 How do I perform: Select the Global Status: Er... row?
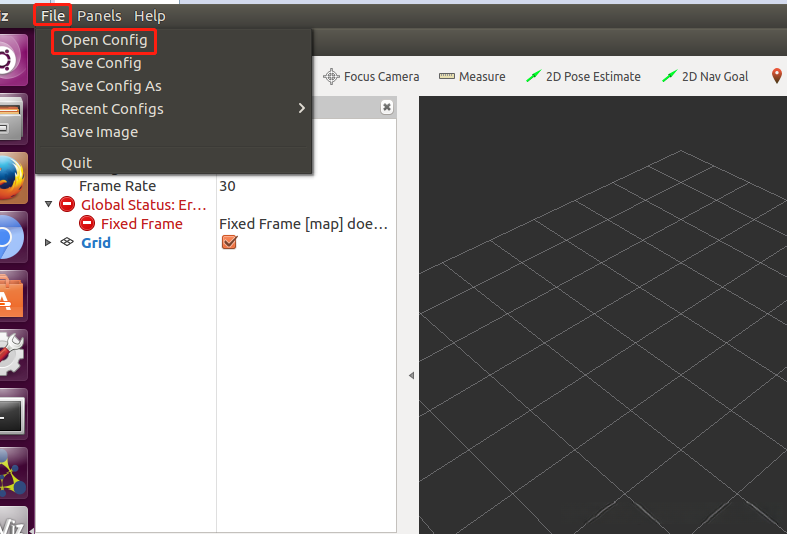tap(216, 204)
